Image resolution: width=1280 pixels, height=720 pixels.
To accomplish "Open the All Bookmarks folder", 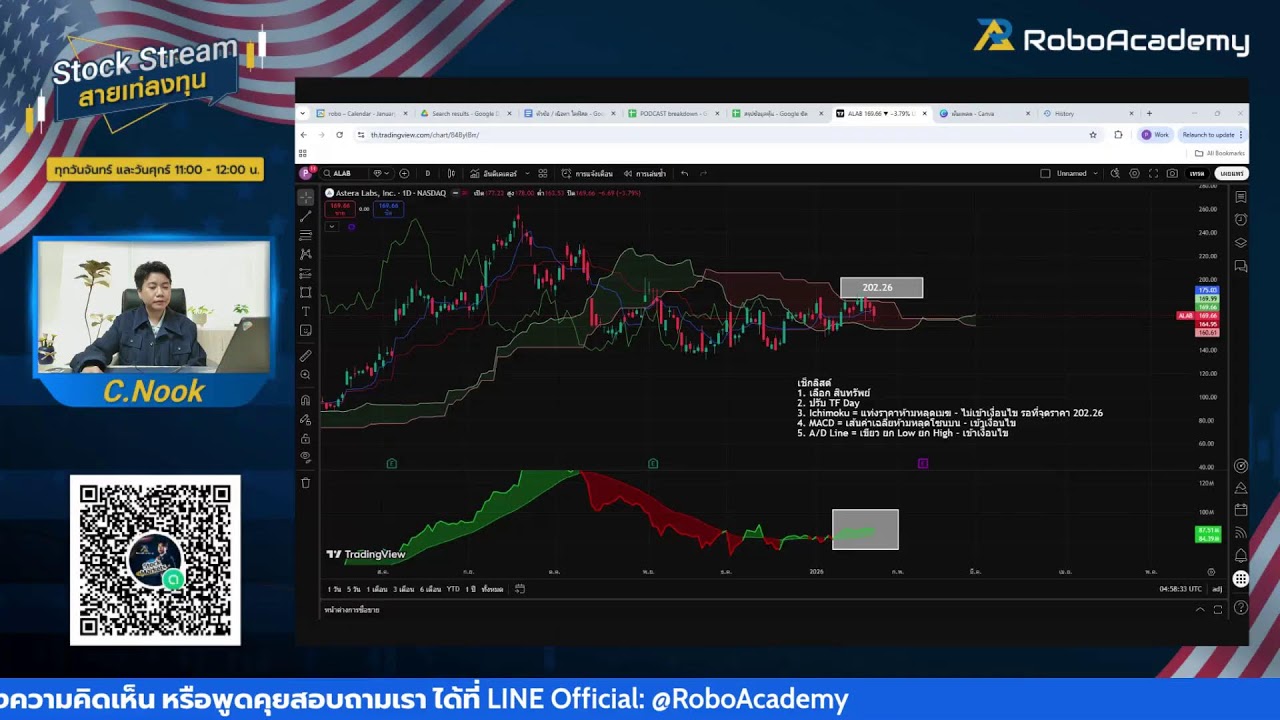I will (x=1220, y=153).
